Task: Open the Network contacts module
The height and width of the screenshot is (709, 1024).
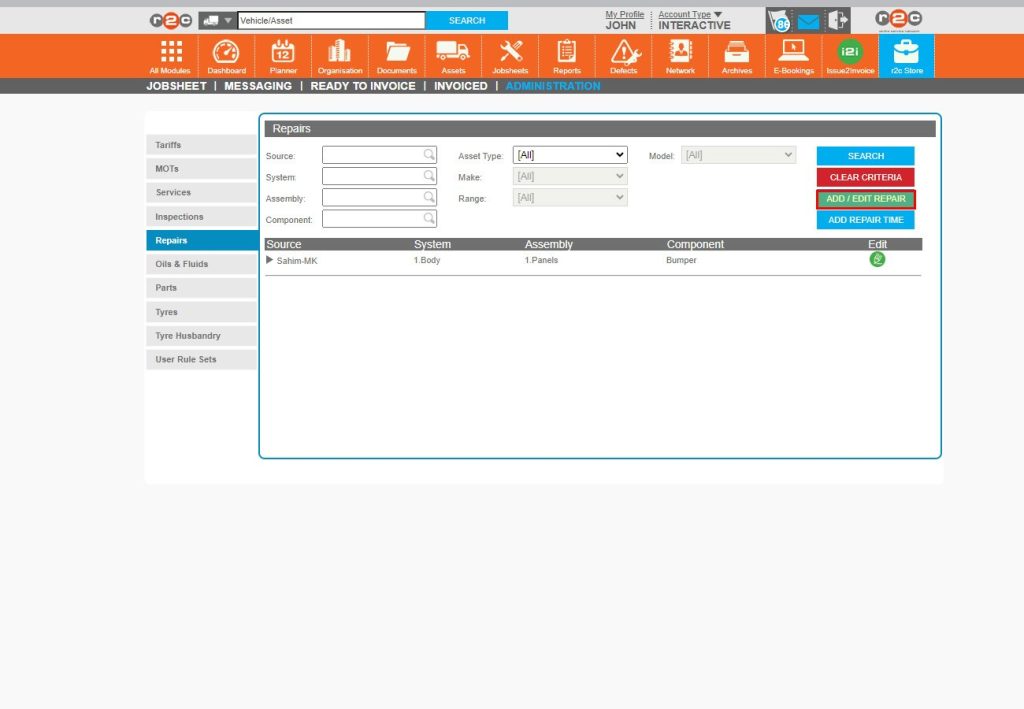Action: (680, 57)
